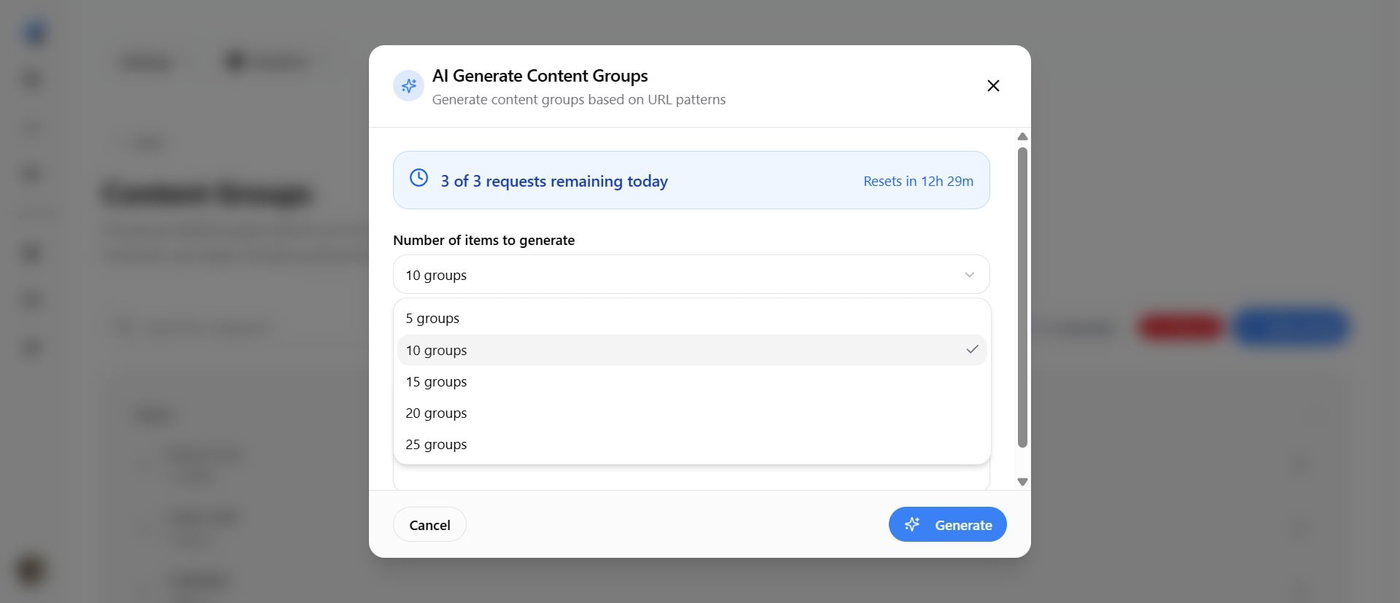
Task: Click the dialog scrollbar down arrow
Action: pyautogui.click(x=1022, y=481)
